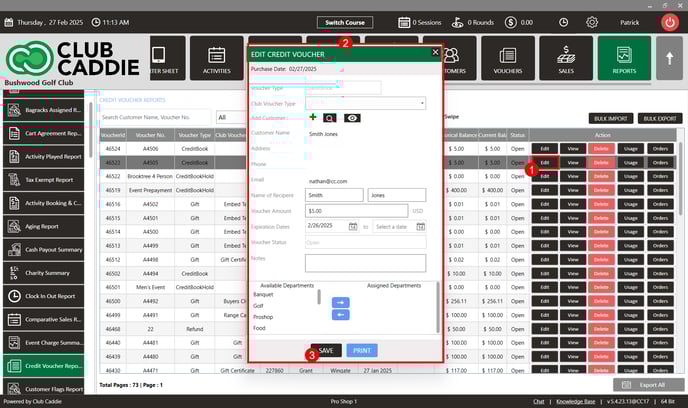Click the up arrow collapse navigation button
Image resolution: width=688 pixels, height=408 pixels.
[668, 59]
